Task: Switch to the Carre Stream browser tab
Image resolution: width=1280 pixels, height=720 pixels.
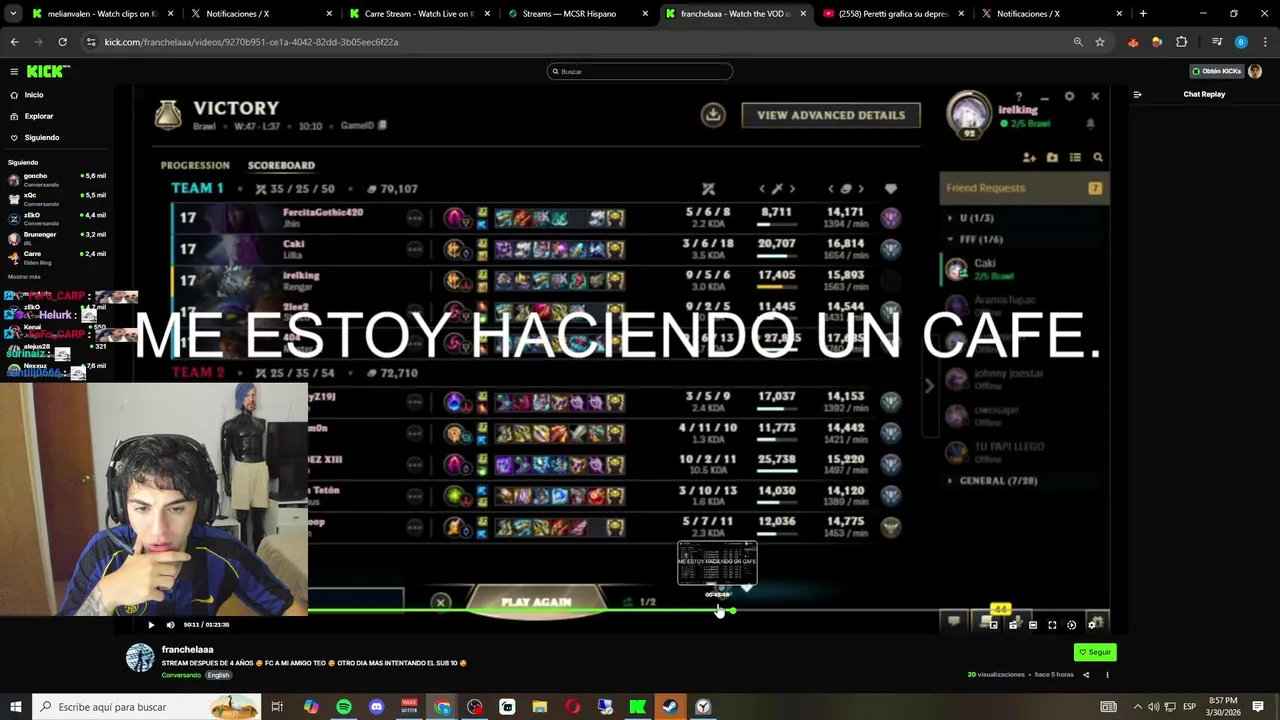Action: [x=418, y=14]
